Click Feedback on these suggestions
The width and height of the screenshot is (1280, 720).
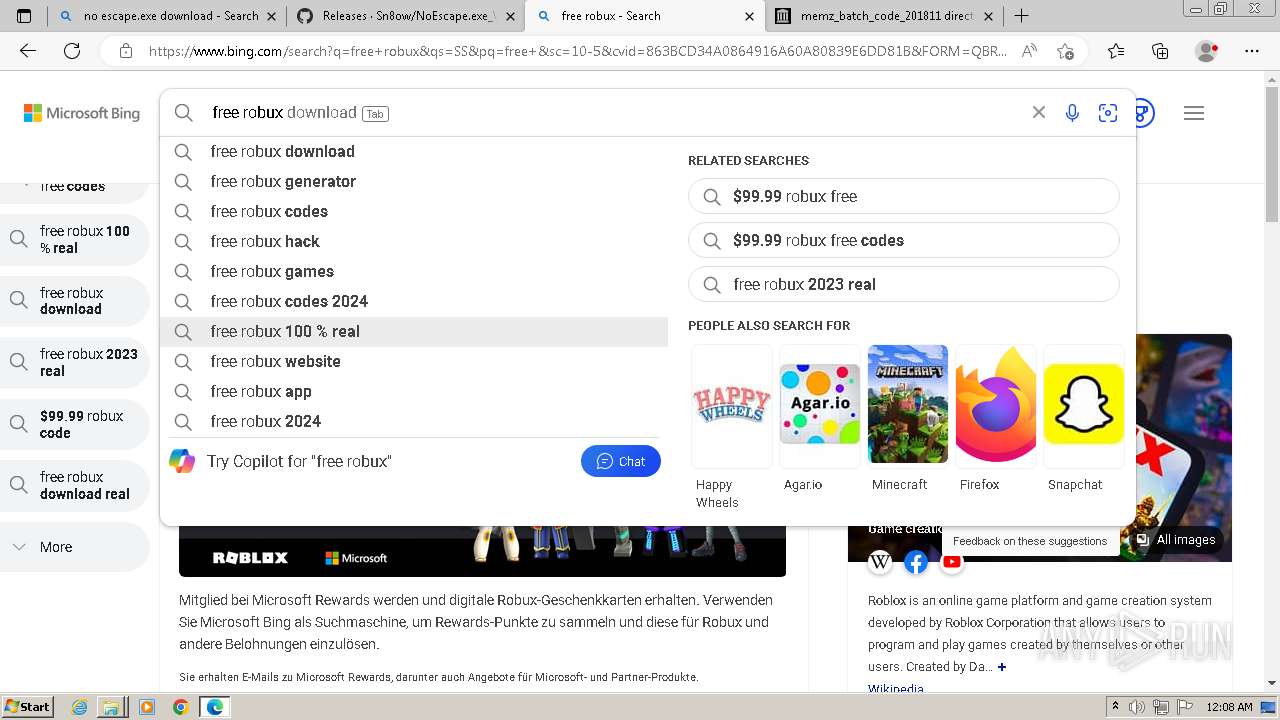pos(1030,541)
